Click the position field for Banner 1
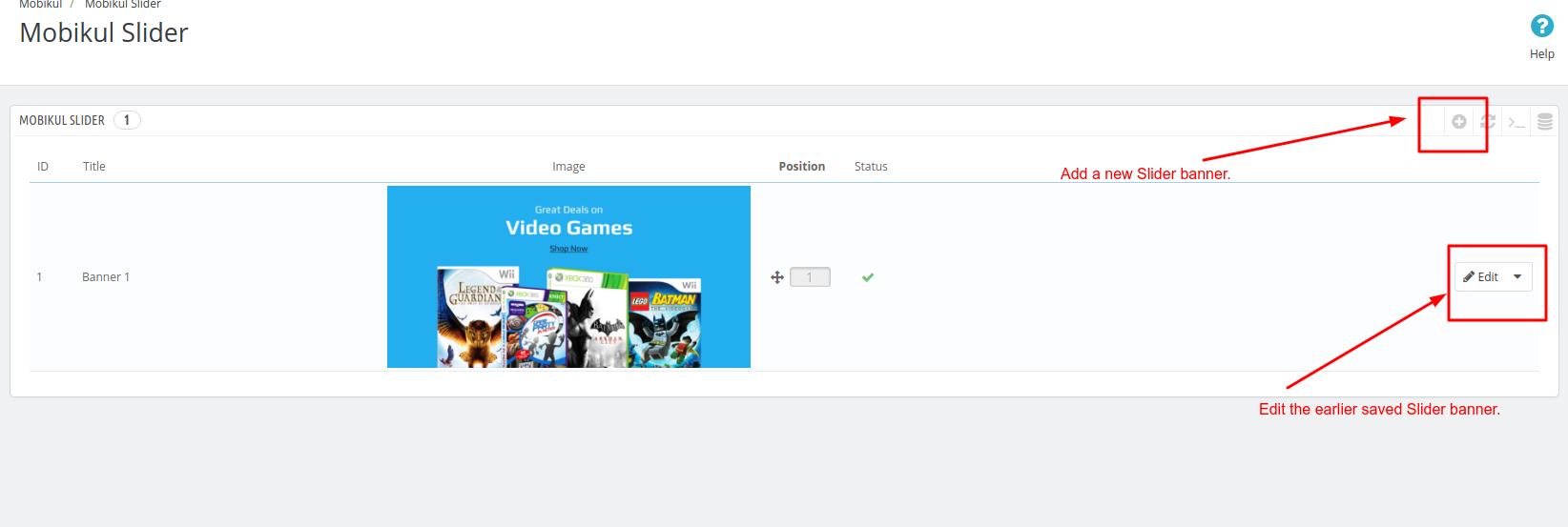 tap(810, 277)
